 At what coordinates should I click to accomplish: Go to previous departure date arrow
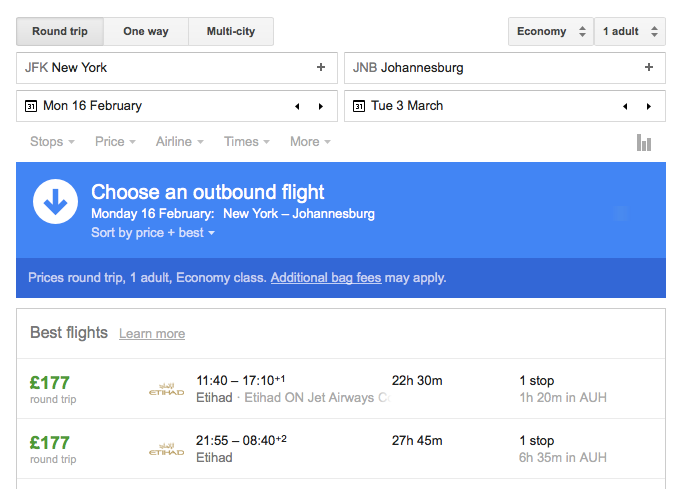click(297, 106)
